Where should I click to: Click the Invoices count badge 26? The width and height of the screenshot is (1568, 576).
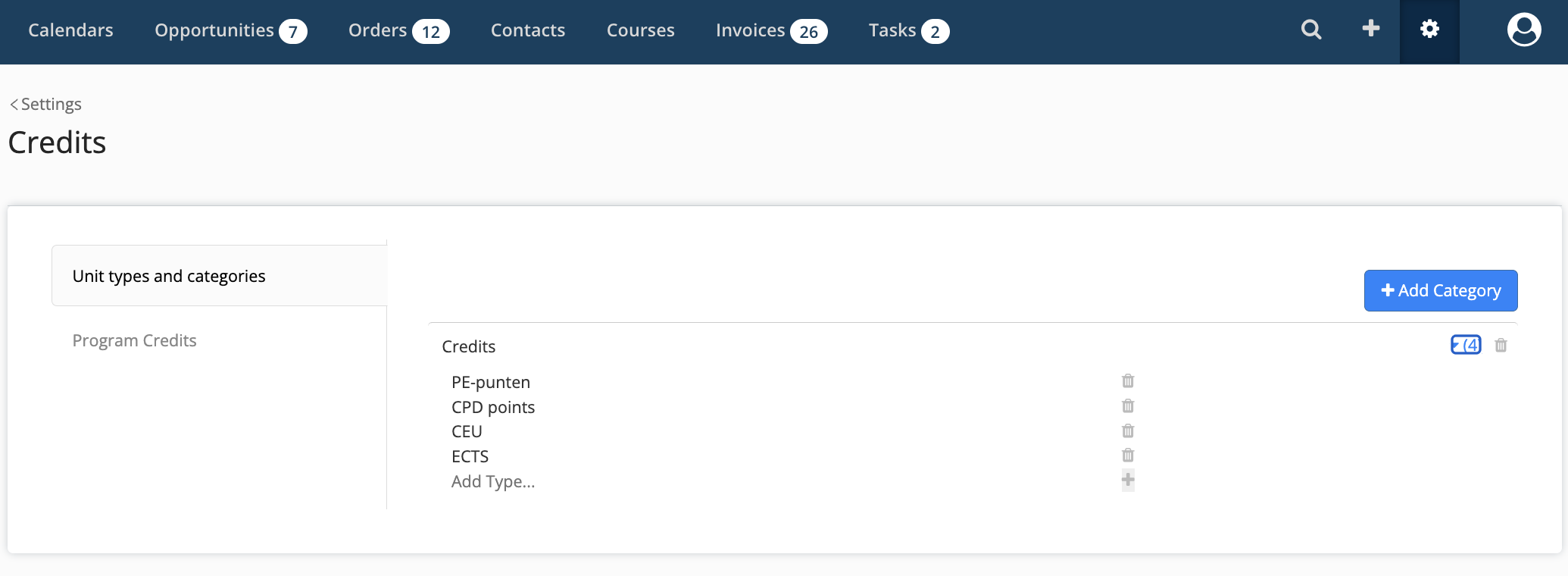tap(809, 31)
